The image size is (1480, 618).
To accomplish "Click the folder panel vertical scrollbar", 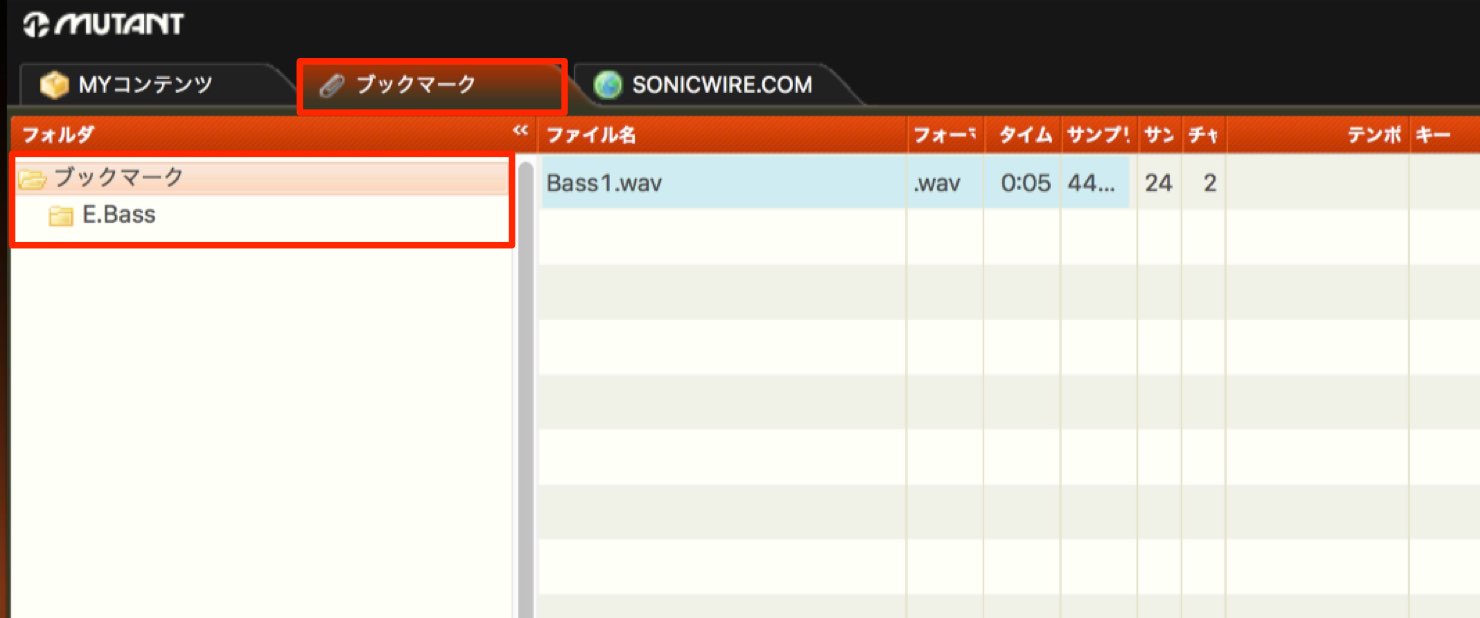I will click(x=526, y=390).
